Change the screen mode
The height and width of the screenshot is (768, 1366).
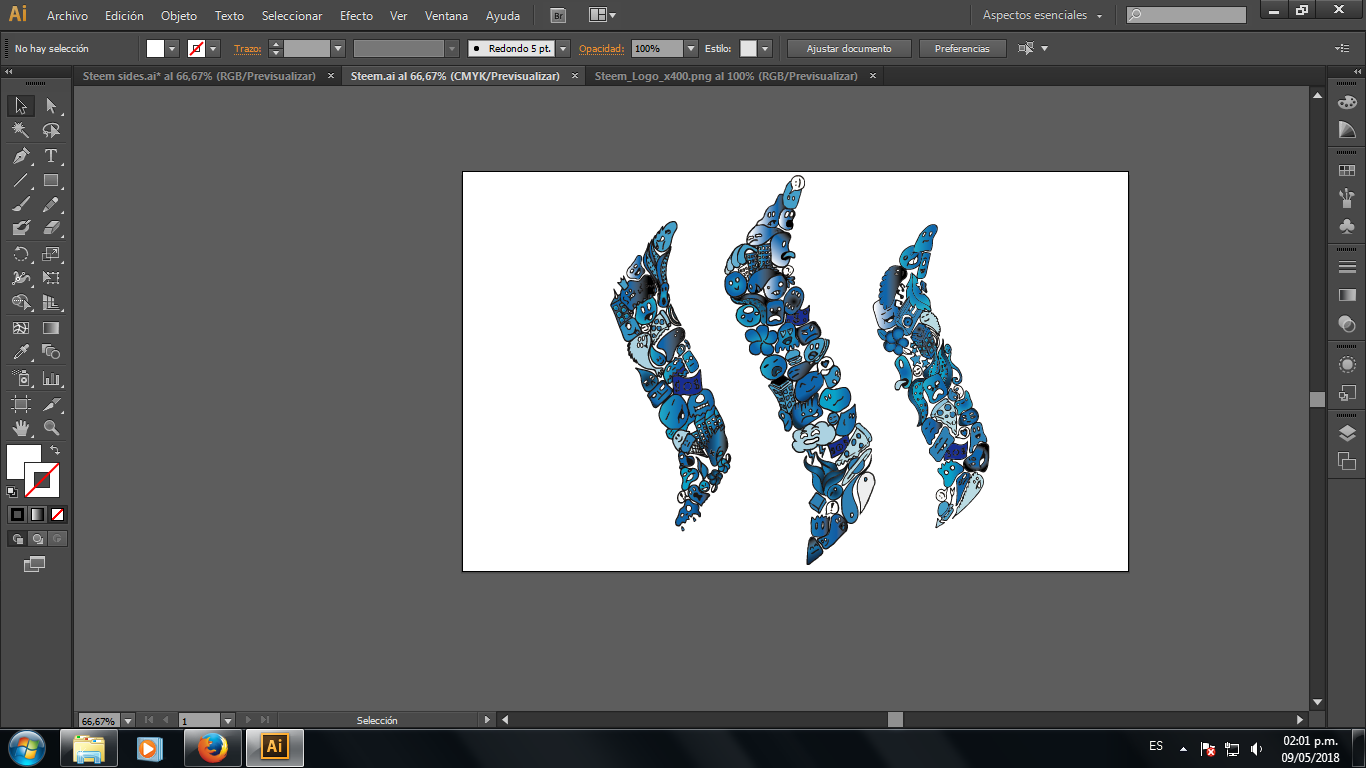click(35, 565)
